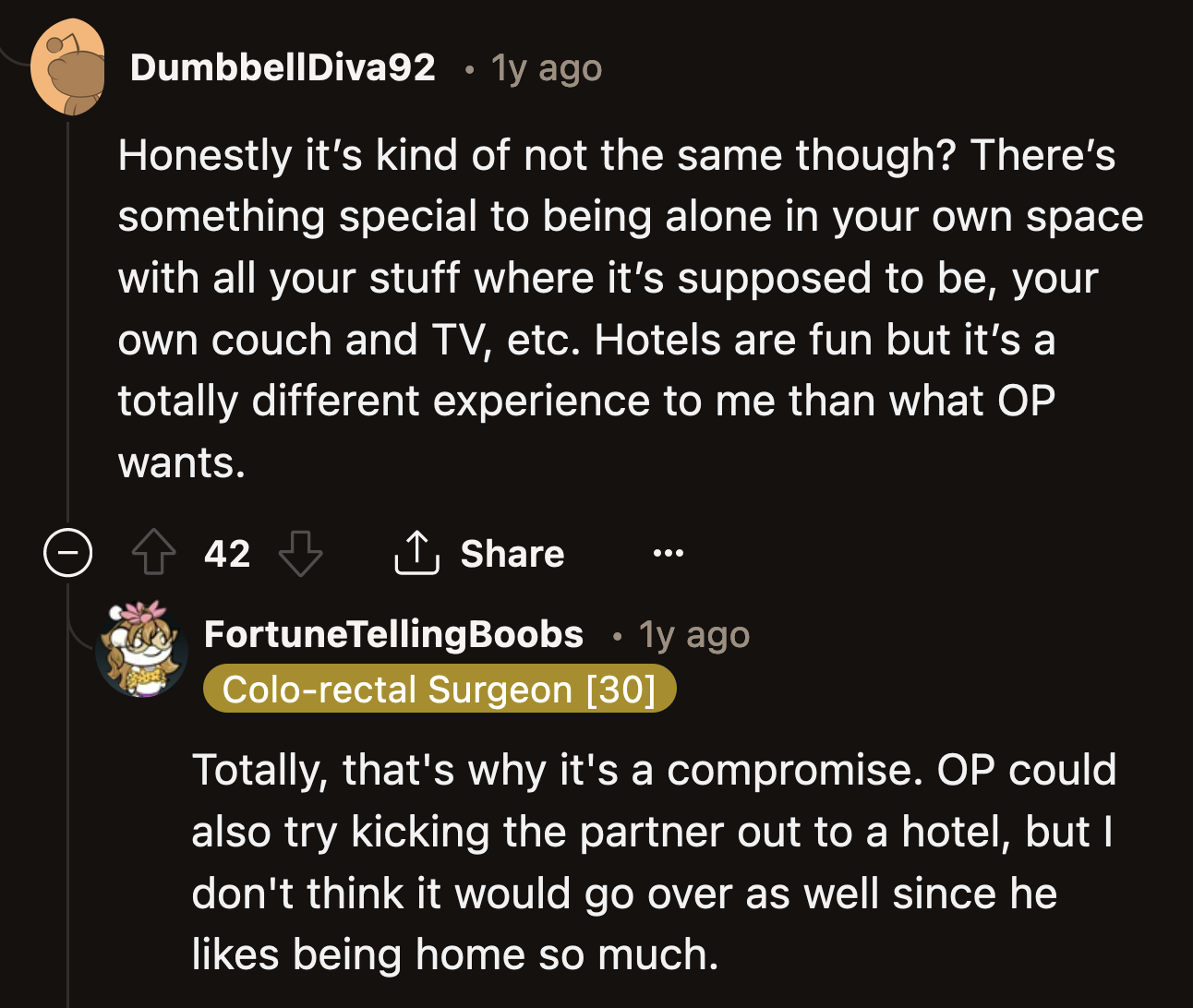Click the vote count showing 42

(x=227, y=553)
